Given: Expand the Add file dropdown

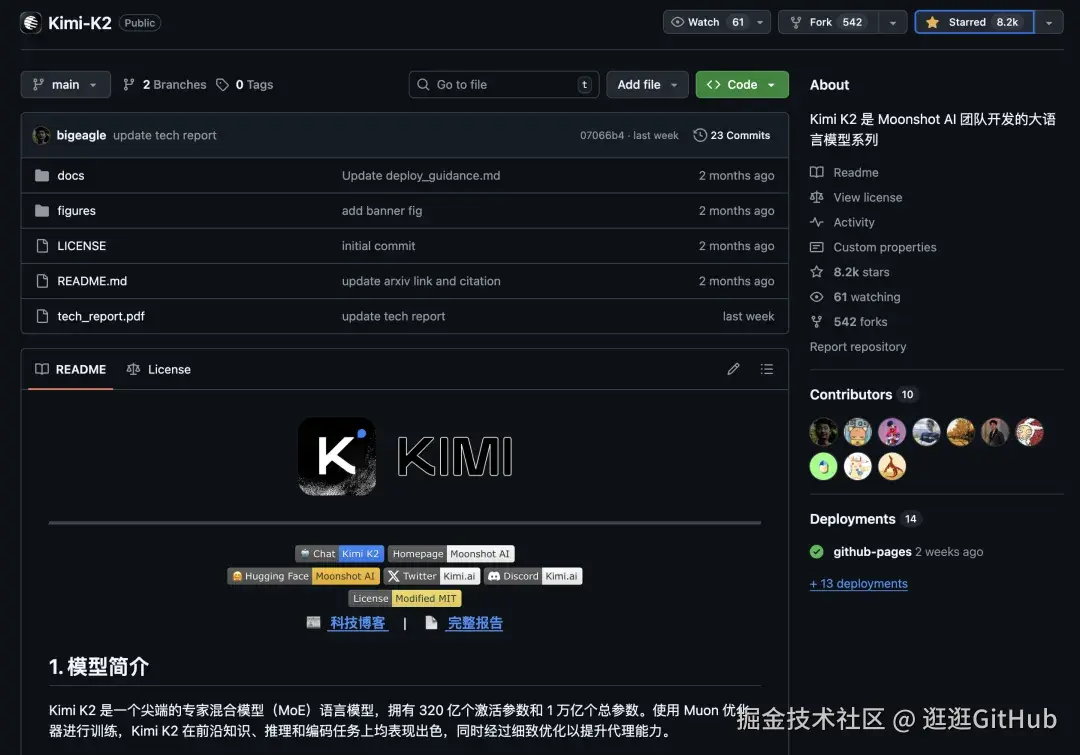Looking at the screenshot, I should 646,84.
